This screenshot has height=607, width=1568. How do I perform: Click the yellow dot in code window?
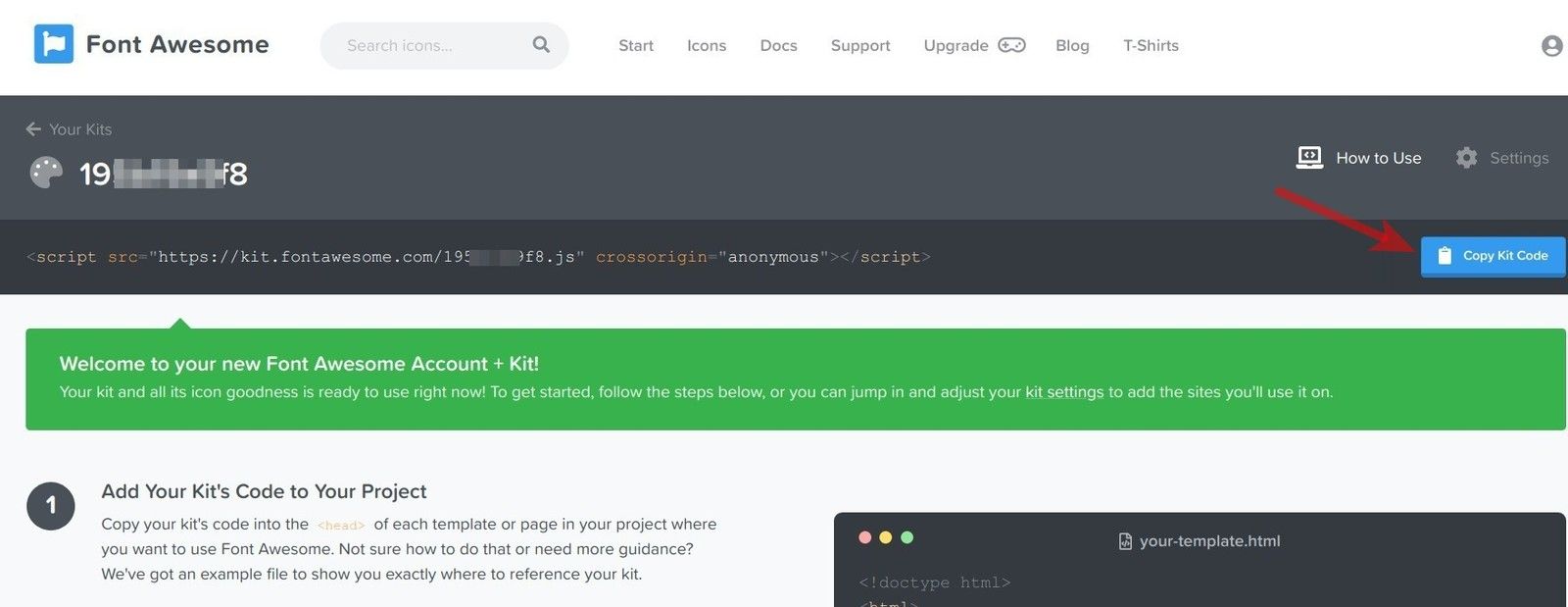886,537
